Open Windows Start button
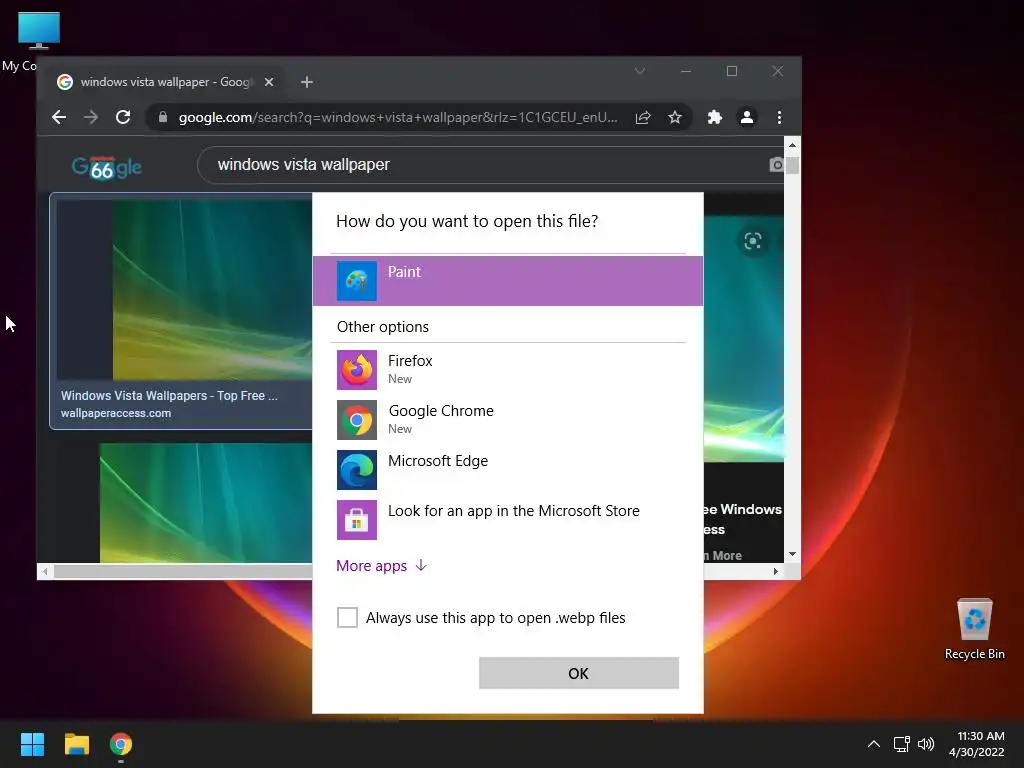 (x=32, y=744)
